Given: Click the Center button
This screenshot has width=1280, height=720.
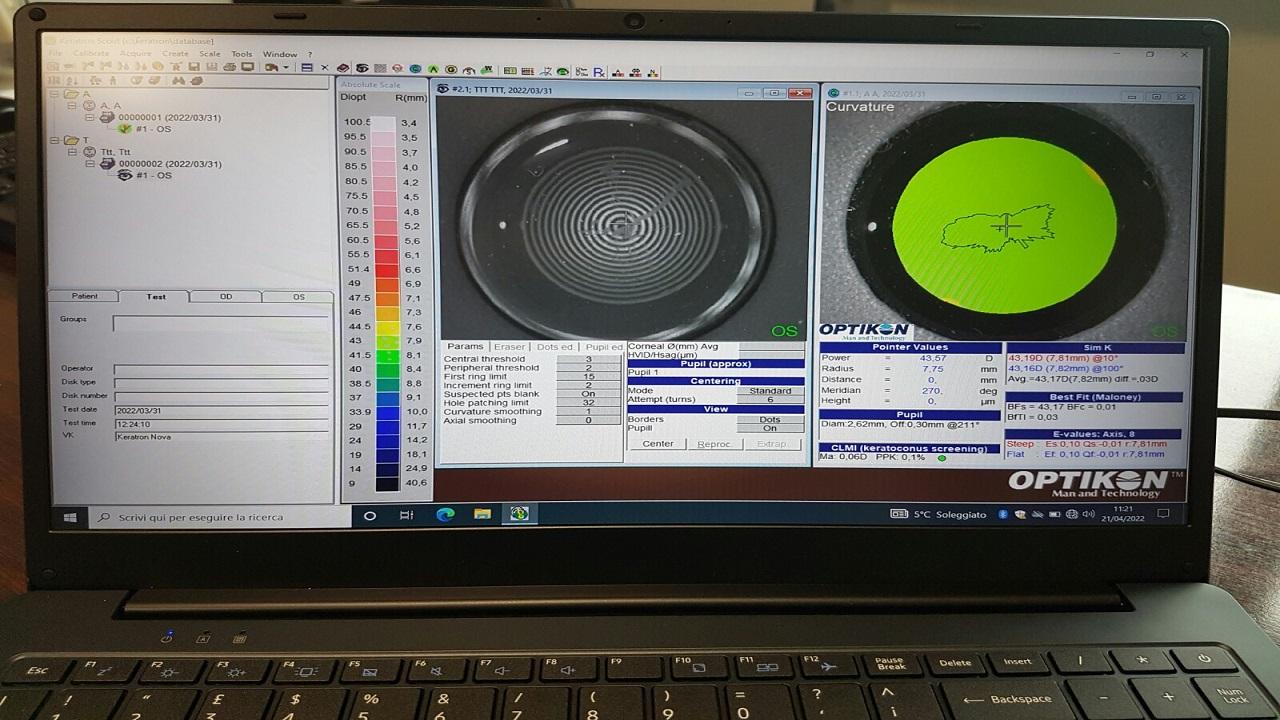Looking at the screenshot, I should pyautogui.click(x=658, y=444).
